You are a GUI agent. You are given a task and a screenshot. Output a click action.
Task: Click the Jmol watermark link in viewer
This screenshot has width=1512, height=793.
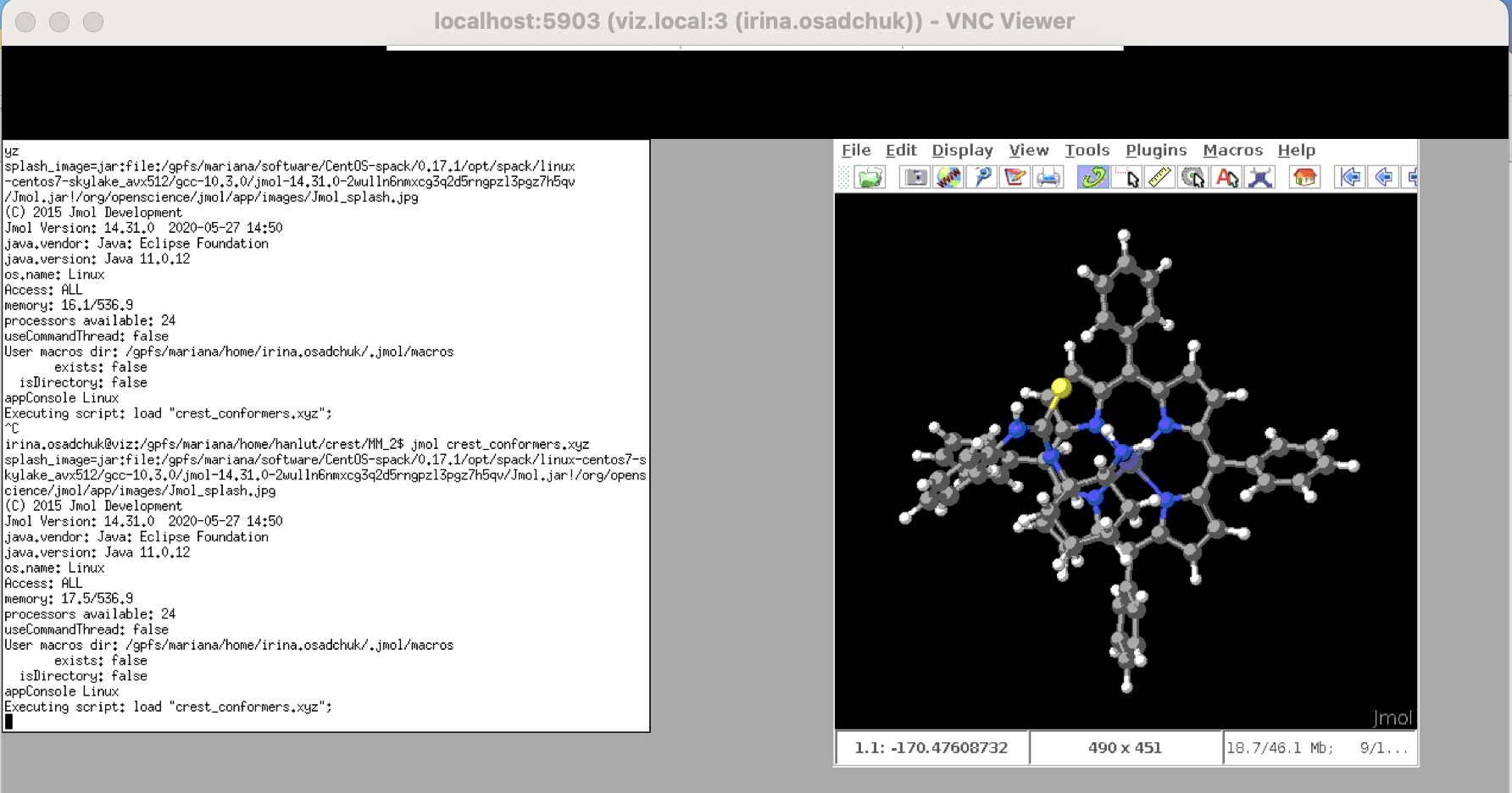[x=1392, y=718]
